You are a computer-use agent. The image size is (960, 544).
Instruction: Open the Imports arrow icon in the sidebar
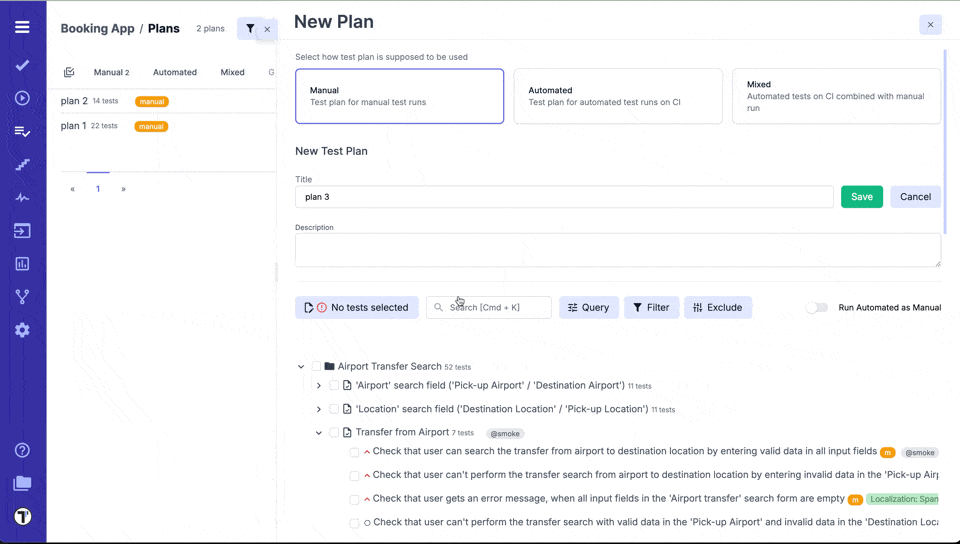22,231
